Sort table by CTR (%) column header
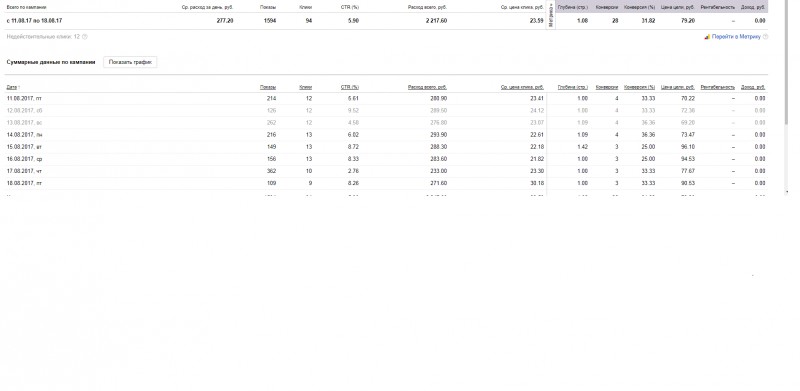800x391 pixels. pyautogui.click(x=349, y=87)
